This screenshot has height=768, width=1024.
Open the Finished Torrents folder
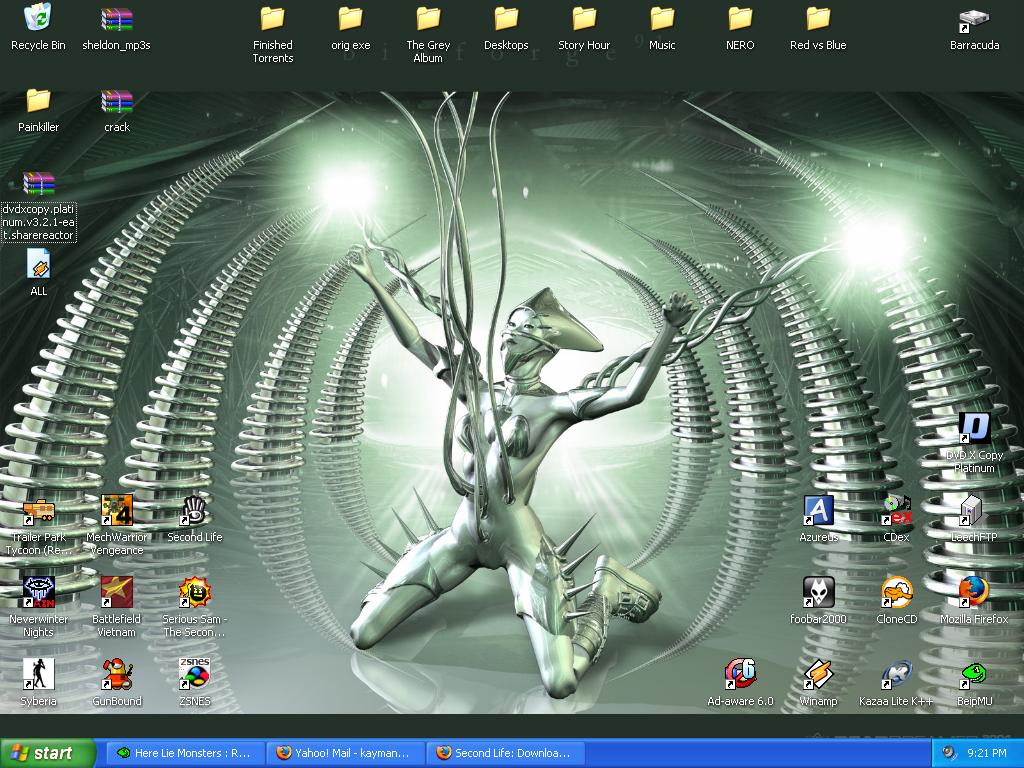(272, 19)
